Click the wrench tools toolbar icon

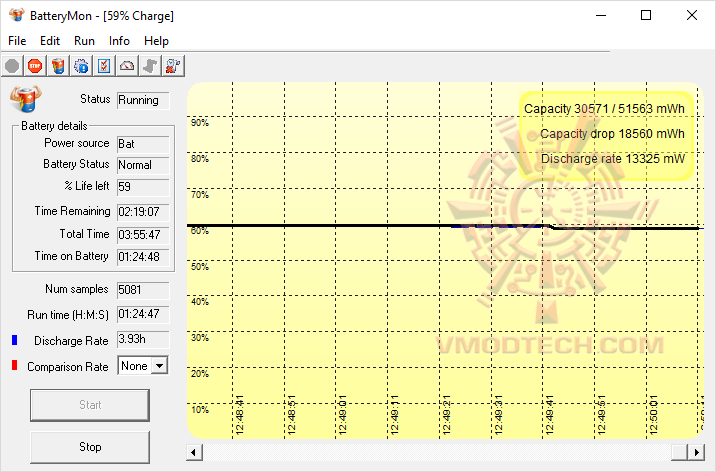pyautogui.click(x=173, y=66)
